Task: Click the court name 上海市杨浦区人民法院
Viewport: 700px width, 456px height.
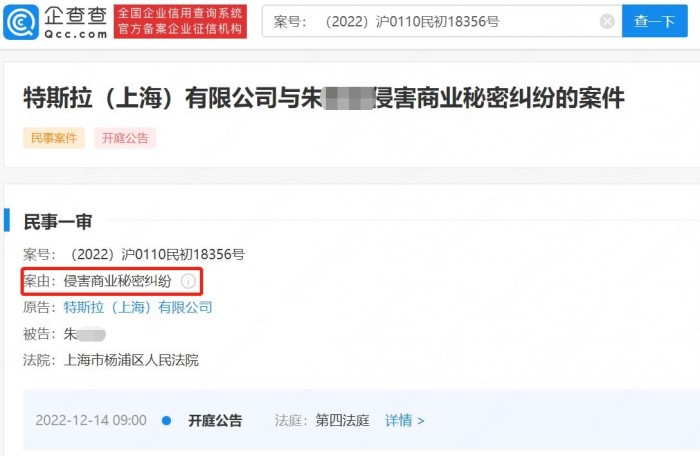Action: point(131,360)
